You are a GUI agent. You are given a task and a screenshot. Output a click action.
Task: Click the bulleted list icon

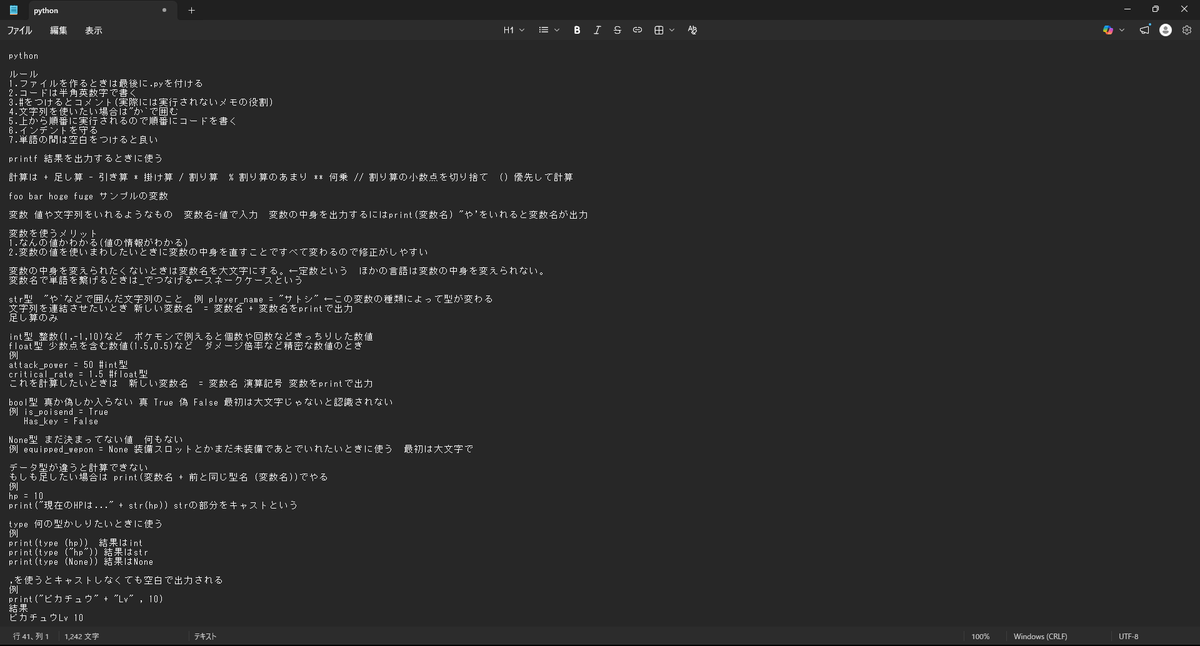(x=544, y=30)
